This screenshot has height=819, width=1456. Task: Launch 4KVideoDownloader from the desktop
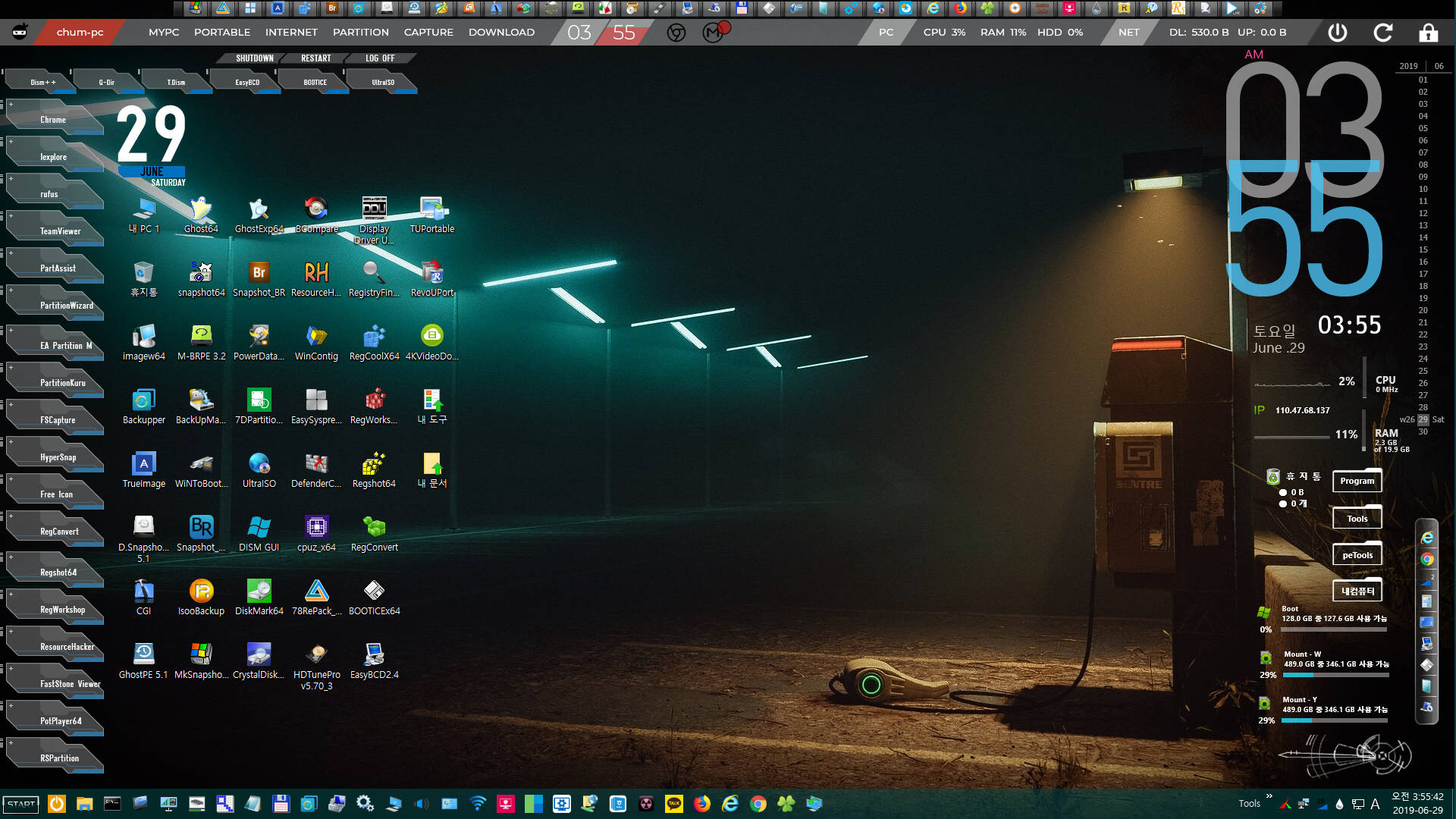coord(431,342)
